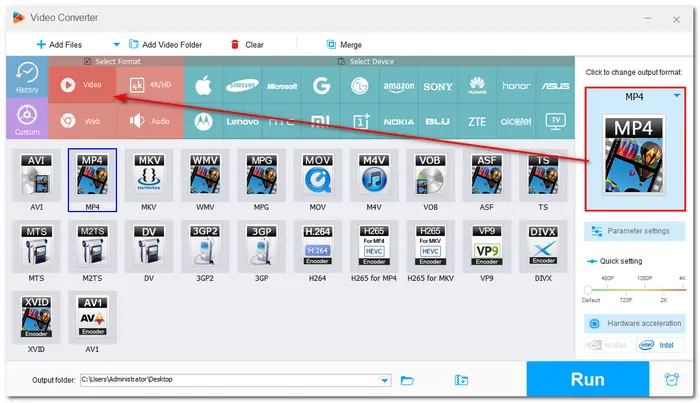Open the Custom tab

click(x=27, y=119)
